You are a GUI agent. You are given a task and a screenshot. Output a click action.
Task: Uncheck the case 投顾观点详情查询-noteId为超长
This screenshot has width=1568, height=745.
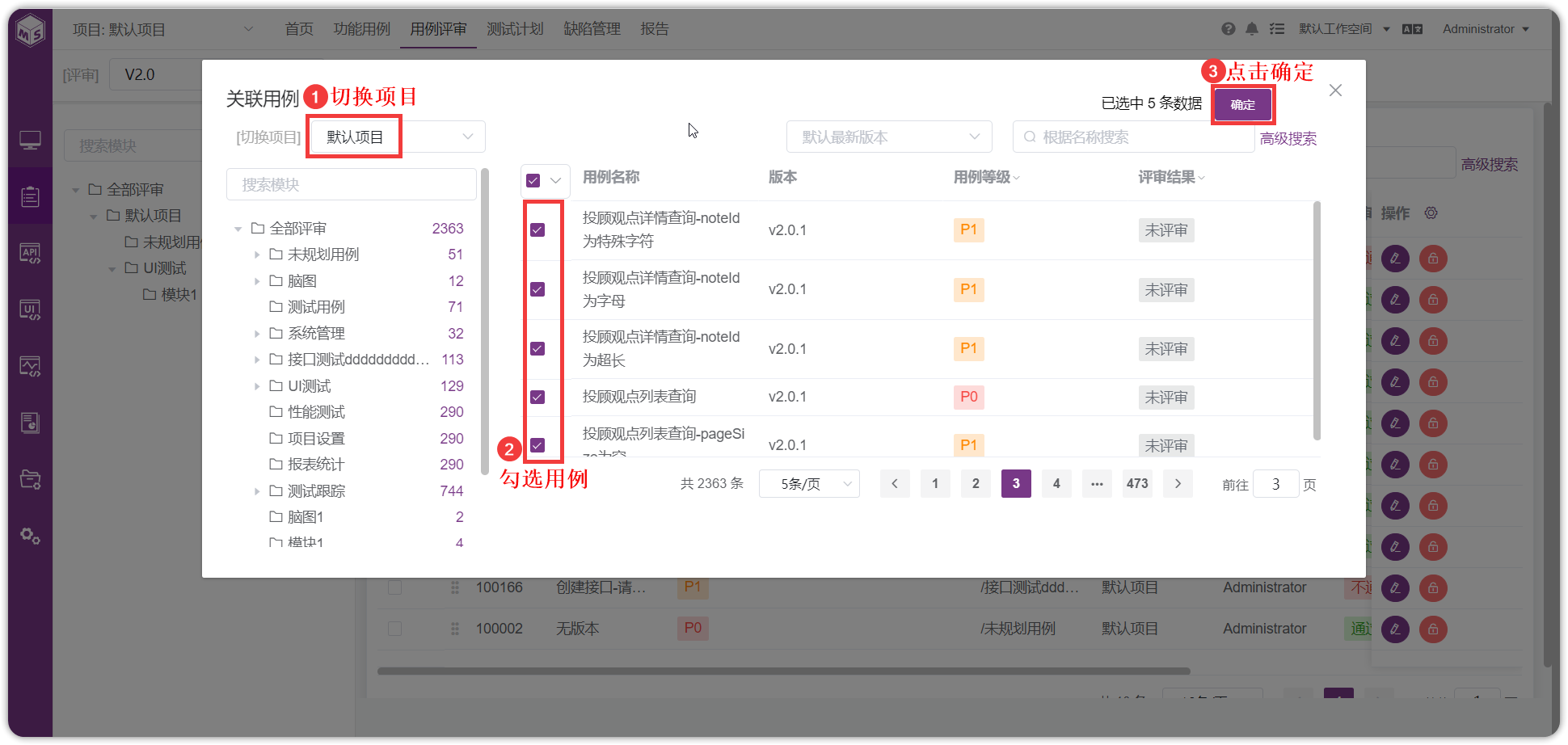click(x=537, y=348)
